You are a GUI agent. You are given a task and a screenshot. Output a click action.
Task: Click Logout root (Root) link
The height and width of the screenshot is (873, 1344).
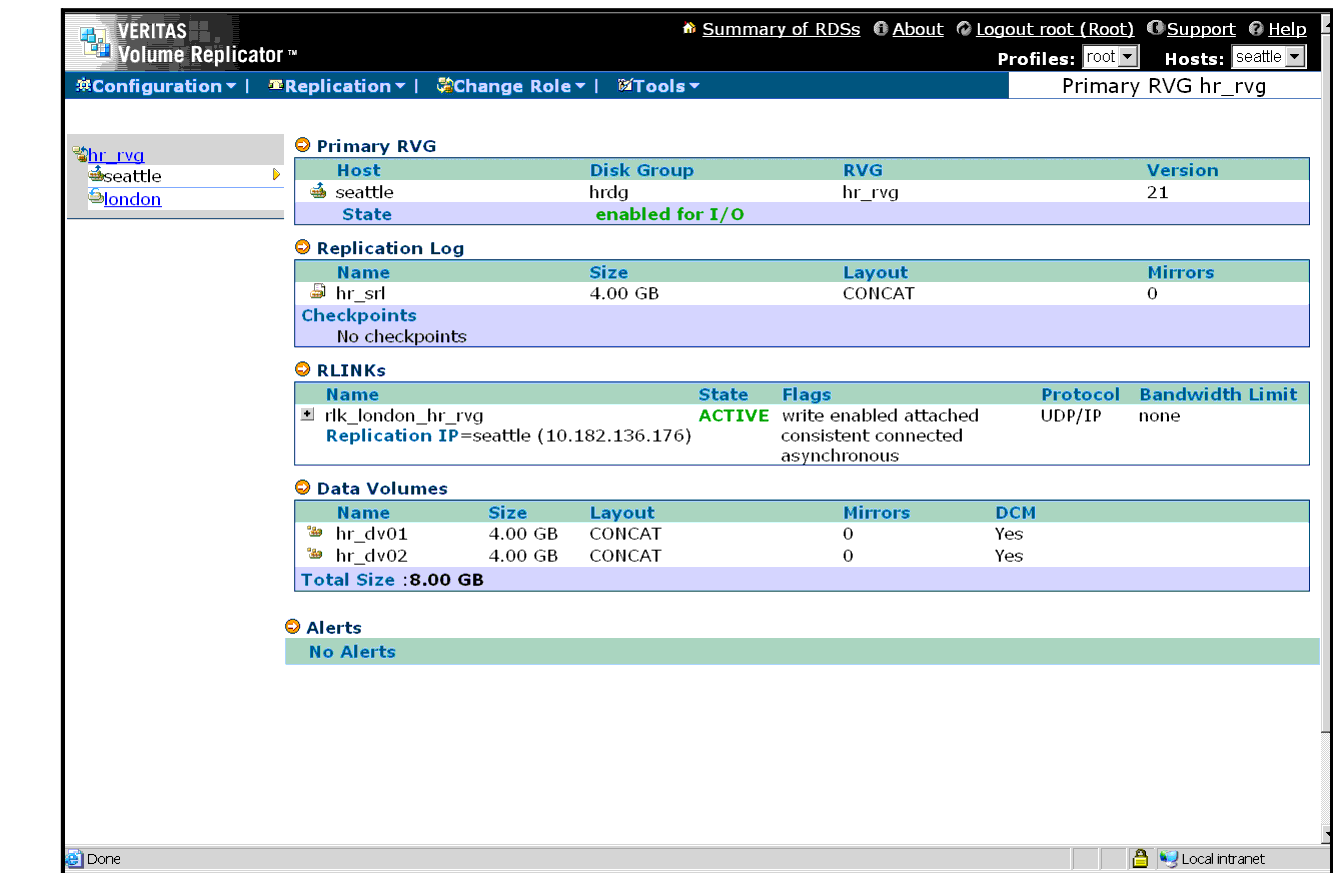pyautogui.click(x=1055, y=29)
